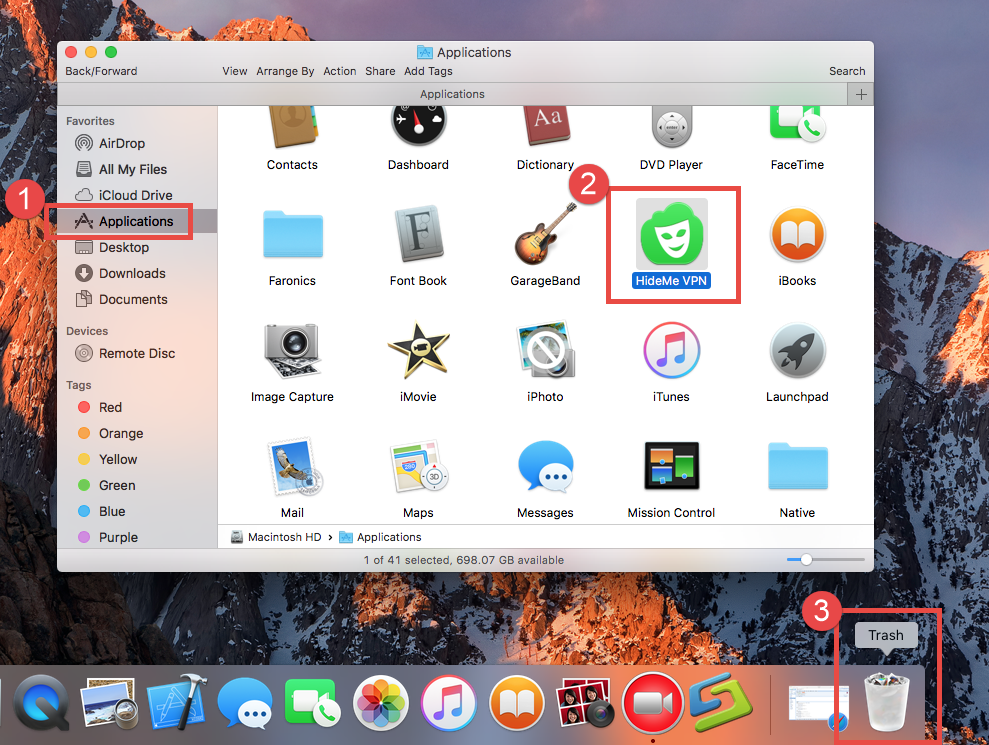
Task: Open the Arrange By dropdown
Action: pos(284,71)
